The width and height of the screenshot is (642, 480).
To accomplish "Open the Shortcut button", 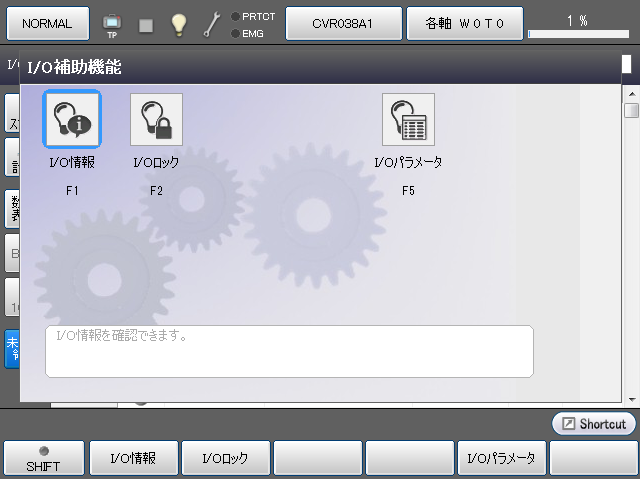I will point(593,424).
